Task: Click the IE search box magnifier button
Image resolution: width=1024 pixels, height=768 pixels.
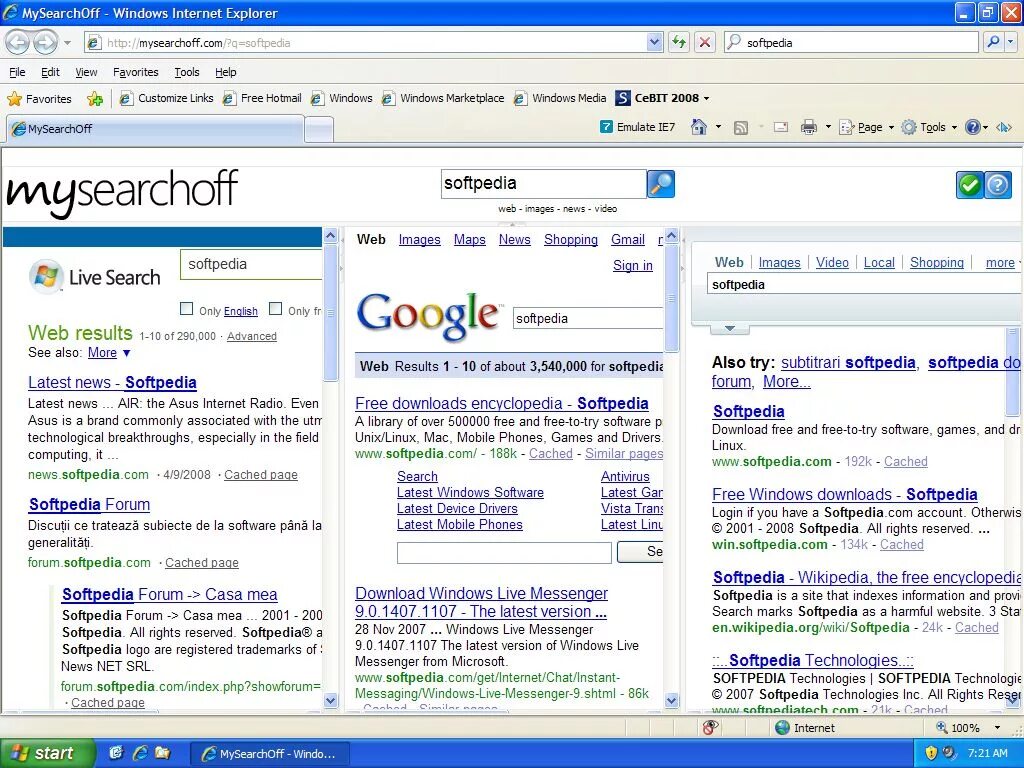Action: pyautogui.click(x=993, y=42)
